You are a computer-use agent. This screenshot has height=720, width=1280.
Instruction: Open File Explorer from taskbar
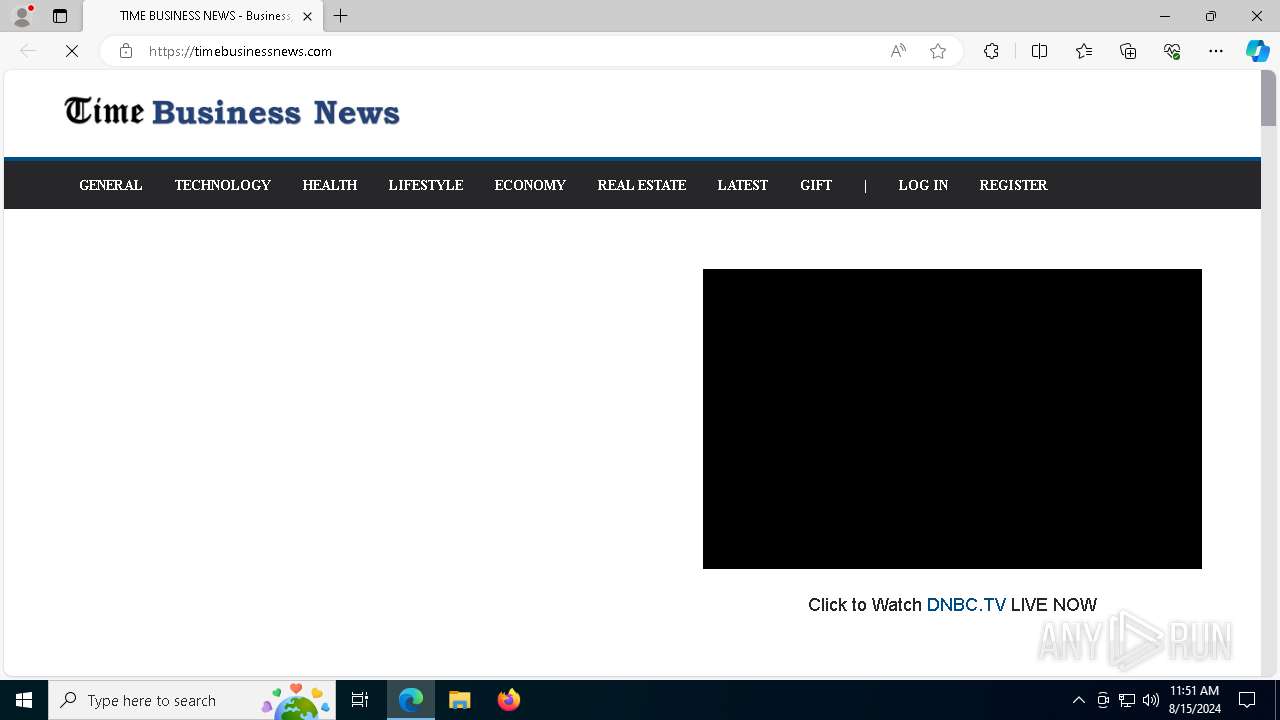pyautogui.click(x=460, y=700)
